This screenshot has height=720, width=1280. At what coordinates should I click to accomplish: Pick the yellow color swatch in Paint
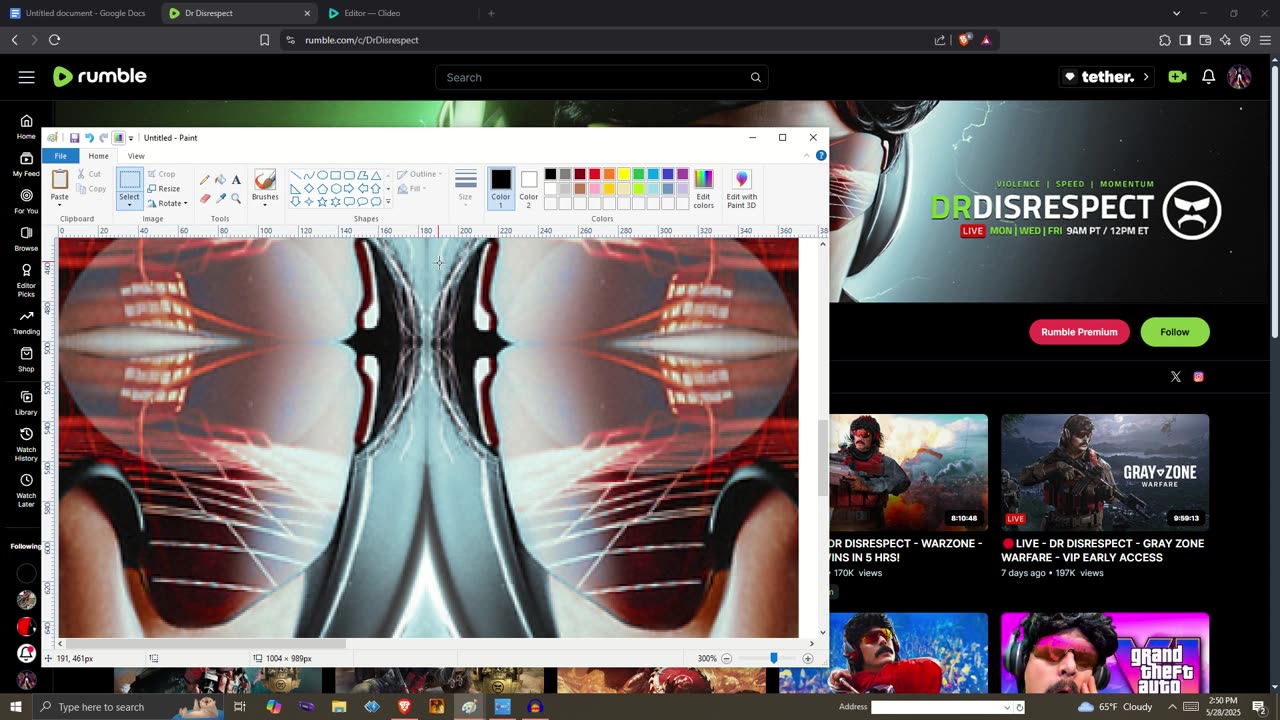pyautogui.click(x=623, y=174)
